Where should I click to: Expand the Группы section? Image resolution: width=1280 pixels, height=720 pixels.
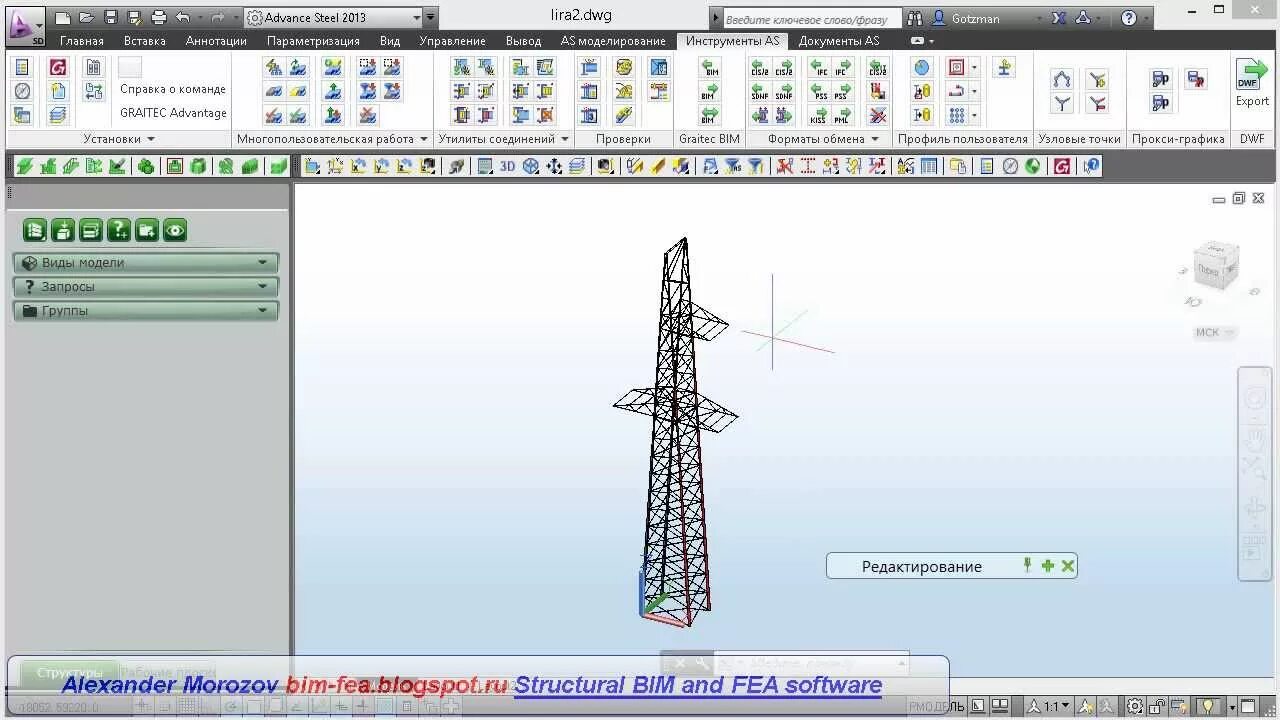pyautogui.click(x=146, y=311)
